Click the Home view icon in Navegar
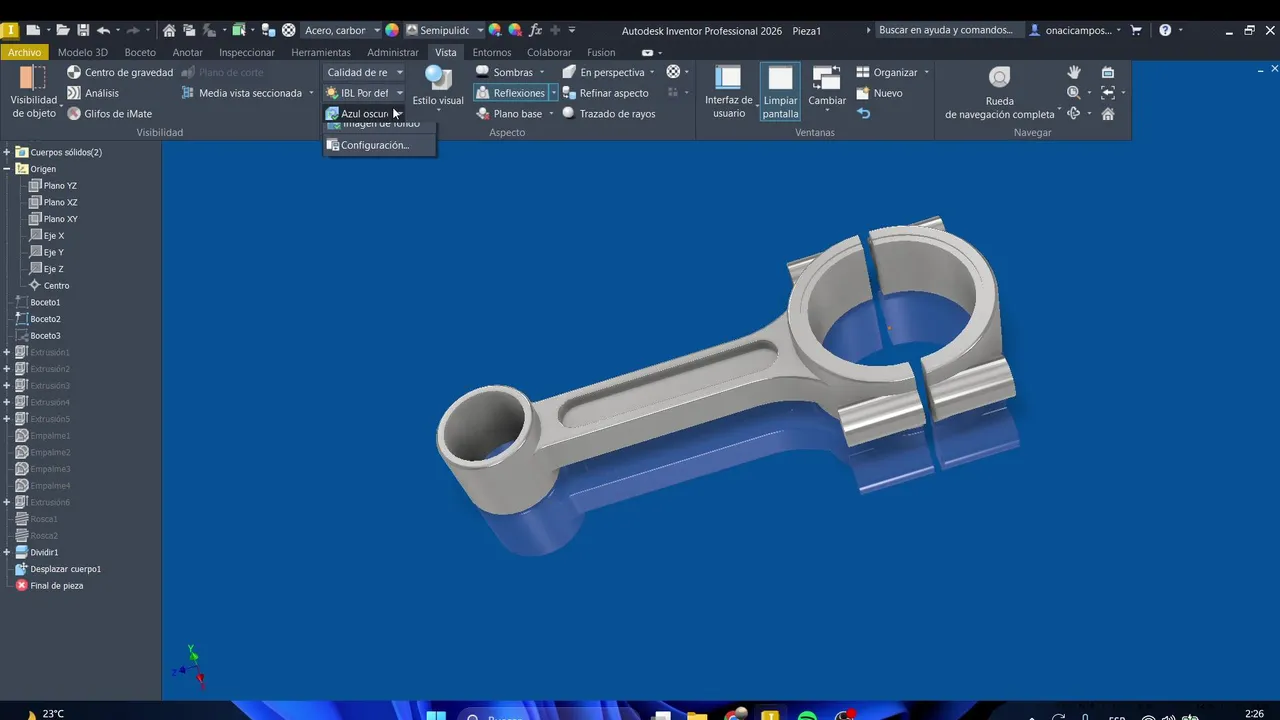This screenshot has width=1280, height=720. pos(1108,114)
